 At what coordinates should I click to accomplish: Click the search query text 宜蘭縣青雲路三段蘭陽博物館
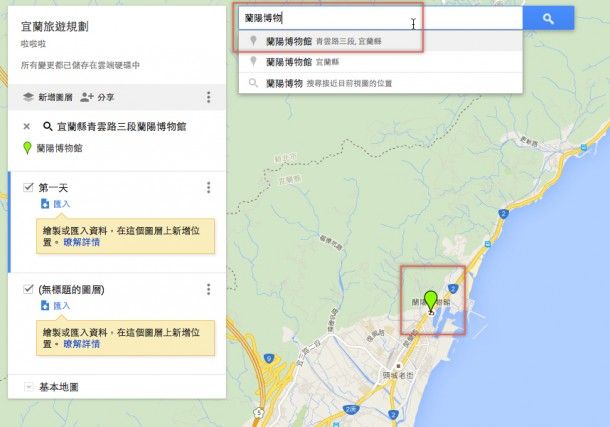coord(122,126)
